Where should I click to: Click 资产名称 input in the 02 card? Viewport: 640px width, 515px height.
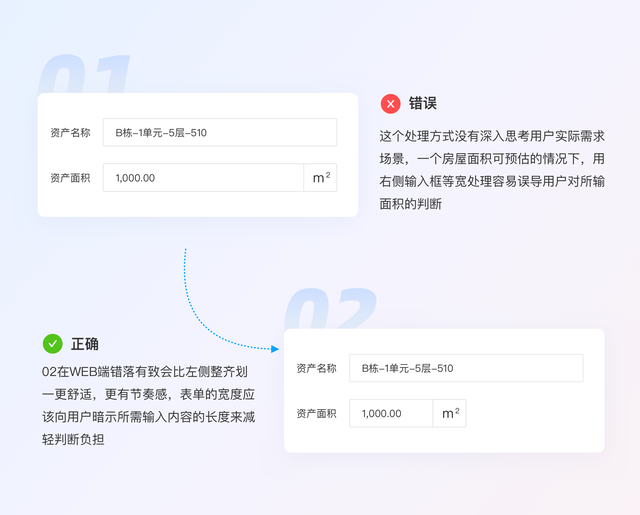[466, 368]
